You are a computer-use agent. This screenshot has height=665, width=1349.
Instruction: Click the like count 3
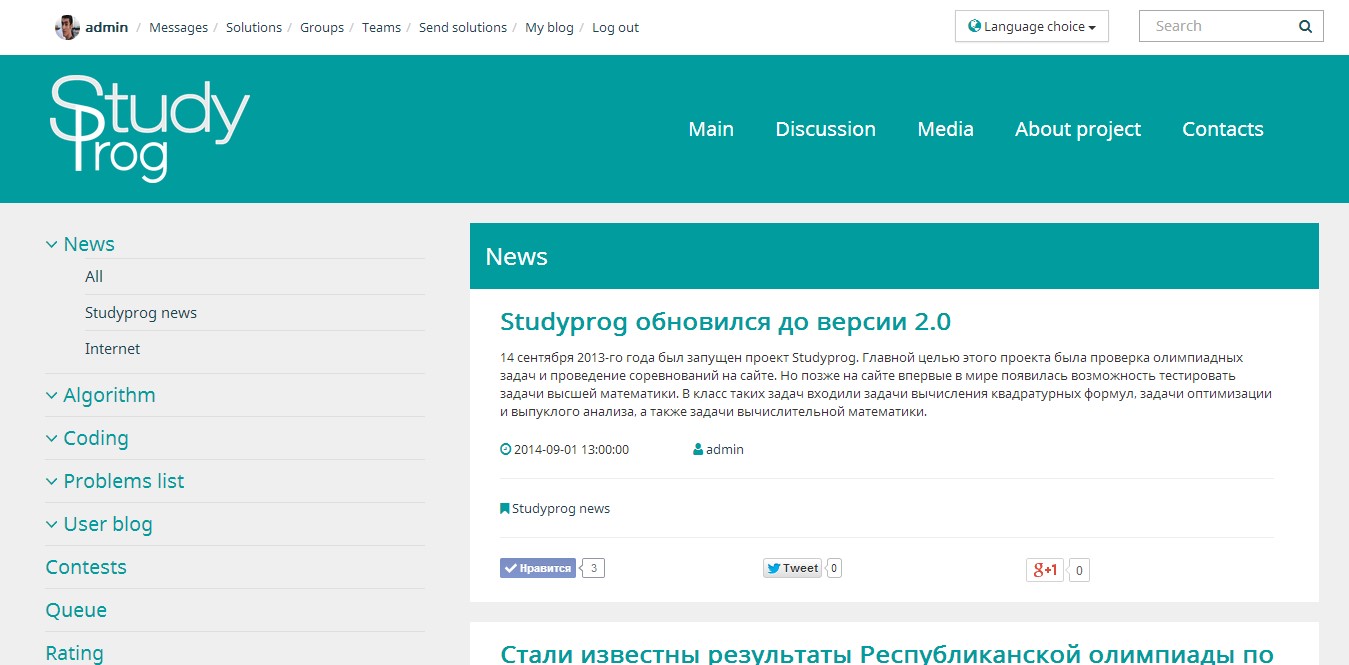[594, 568]
